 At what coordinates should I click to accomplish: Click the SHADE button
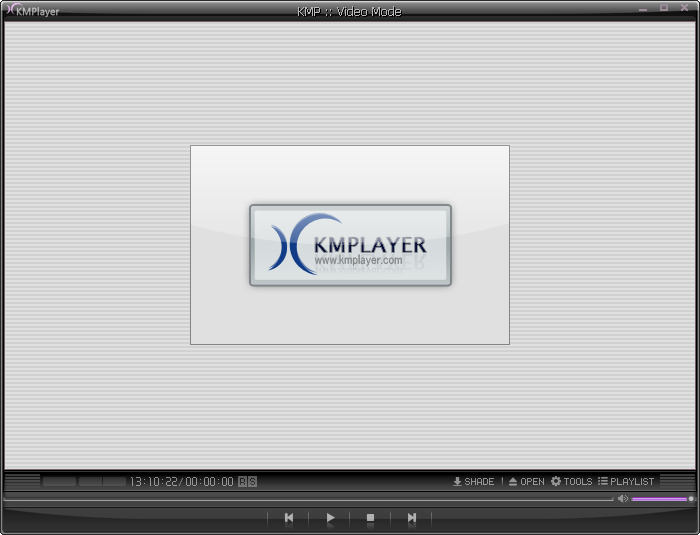[474, 481]
